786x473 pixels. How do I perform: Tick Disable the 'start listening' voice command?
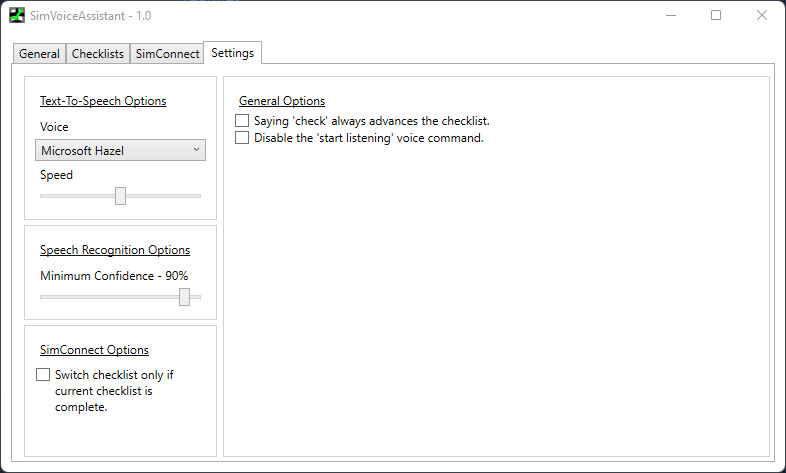[x=242, y=138]
